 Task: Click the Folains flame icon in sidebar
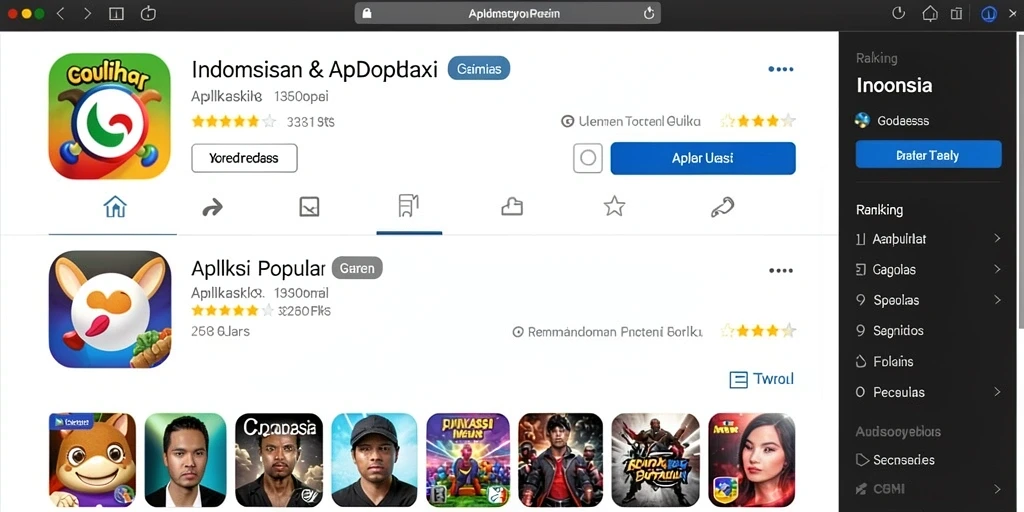(x=860, y=361)
